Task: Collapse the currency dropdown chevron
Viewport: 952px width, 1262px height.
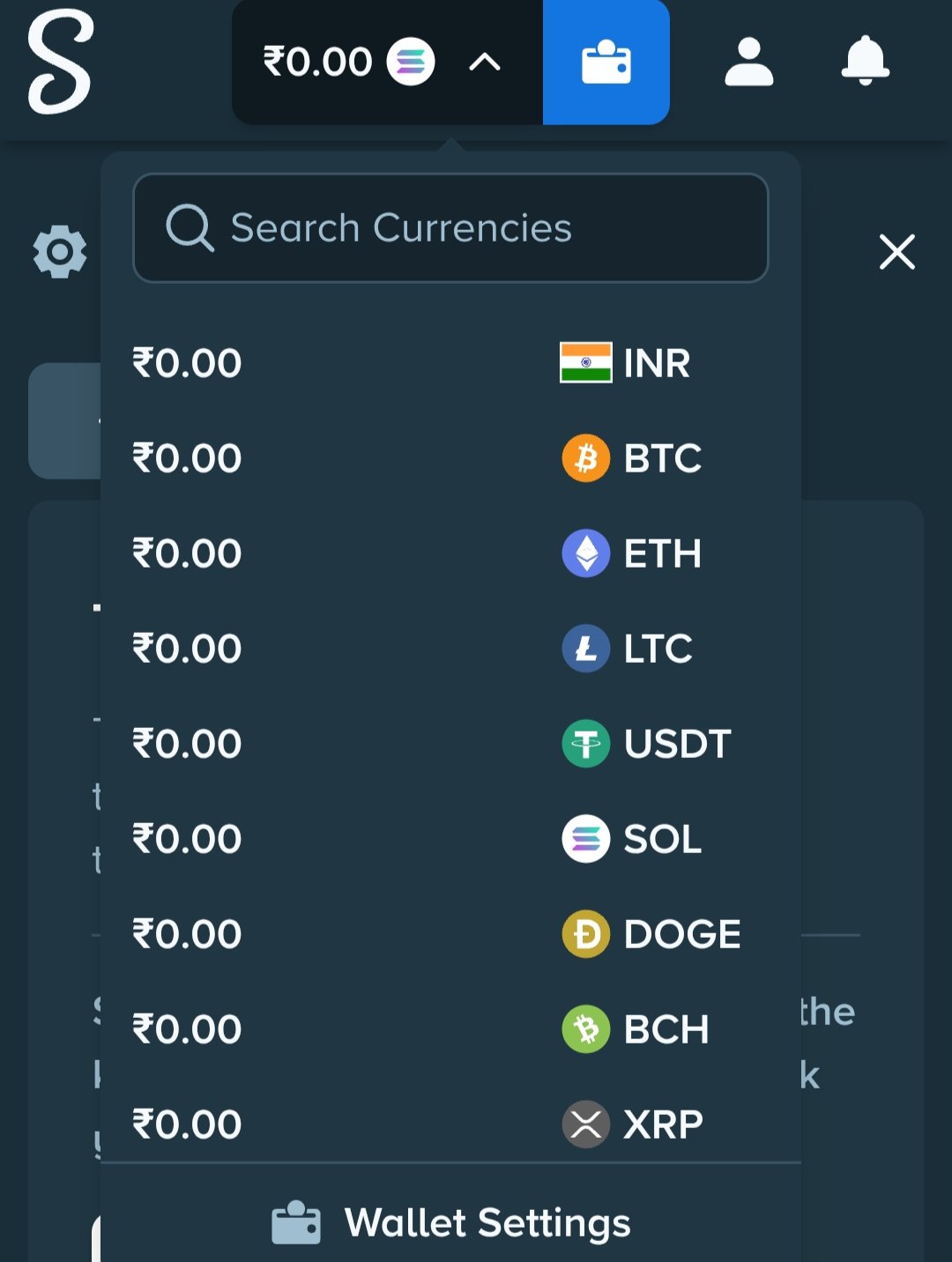Action: (x=484, y=62)
